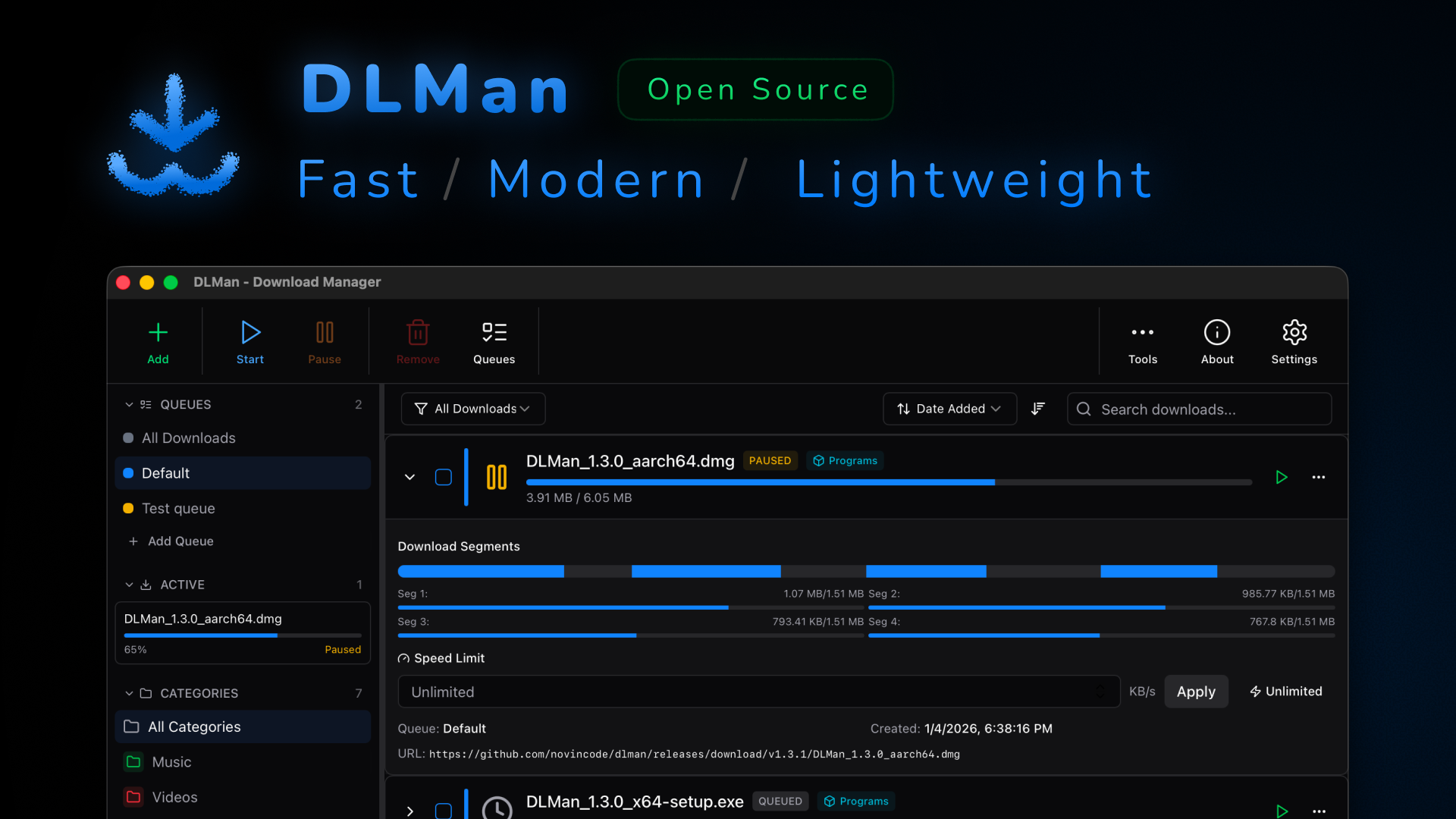This screenshot has height=819, width=1456.
Task: Click the Search downloads input field
Action: coord(1198,409)
